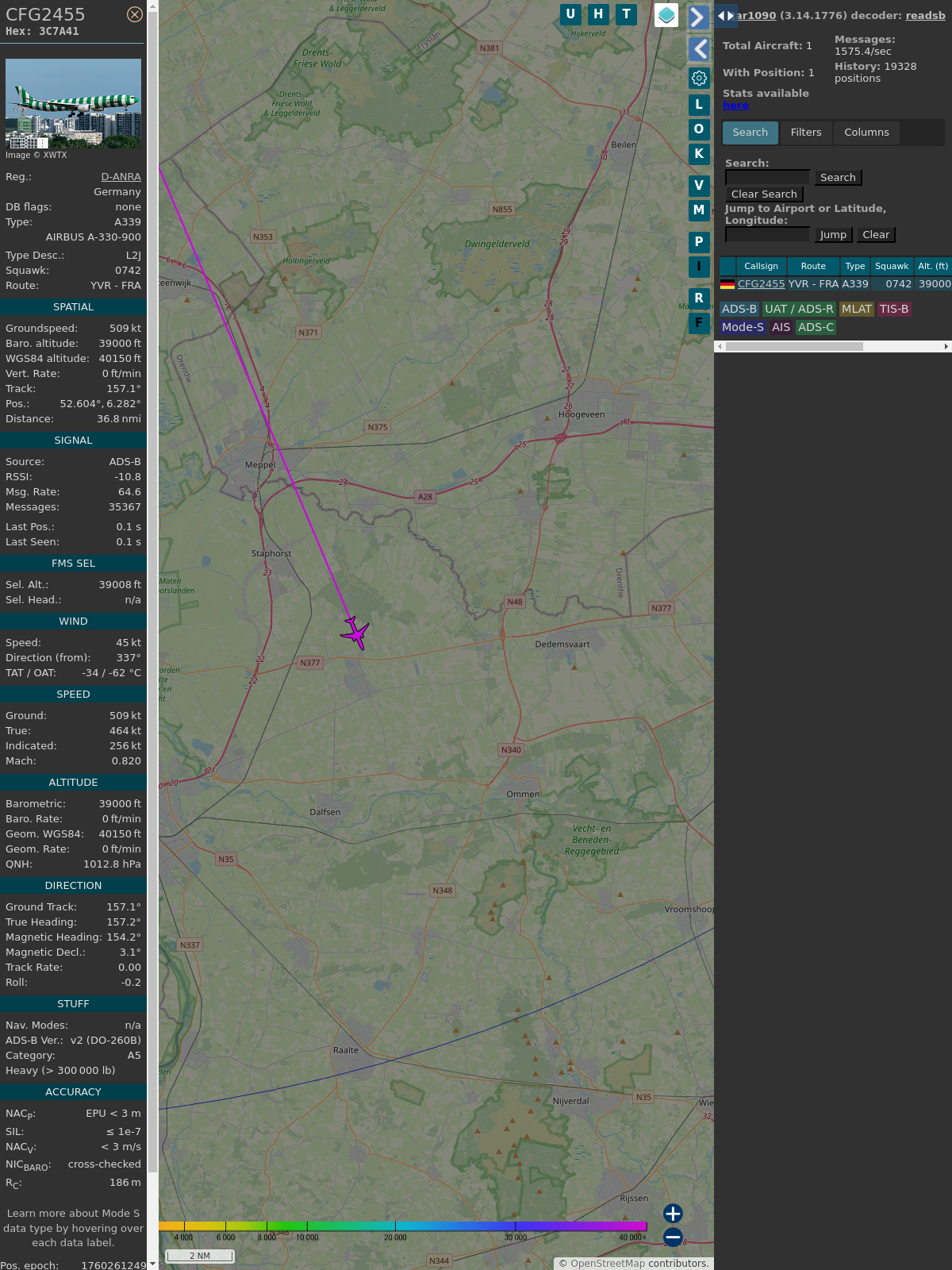Open the Columns tab

click(866, 133)
